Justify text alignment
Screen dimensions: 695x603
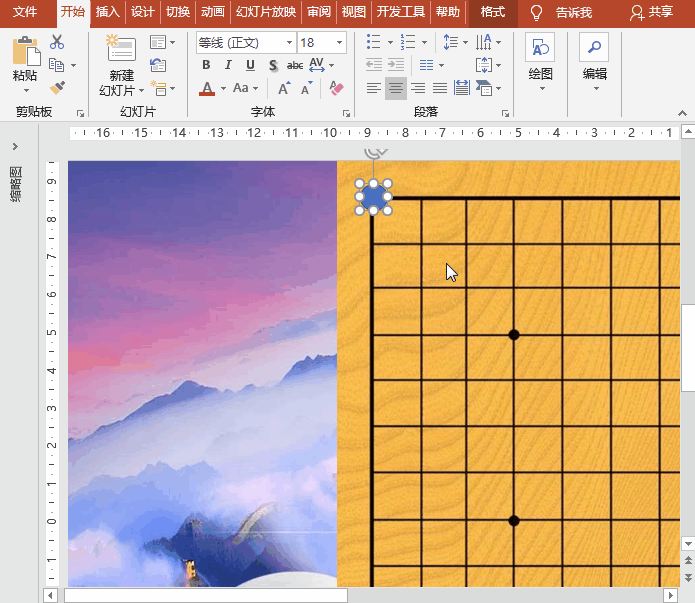tap(440, 88)
